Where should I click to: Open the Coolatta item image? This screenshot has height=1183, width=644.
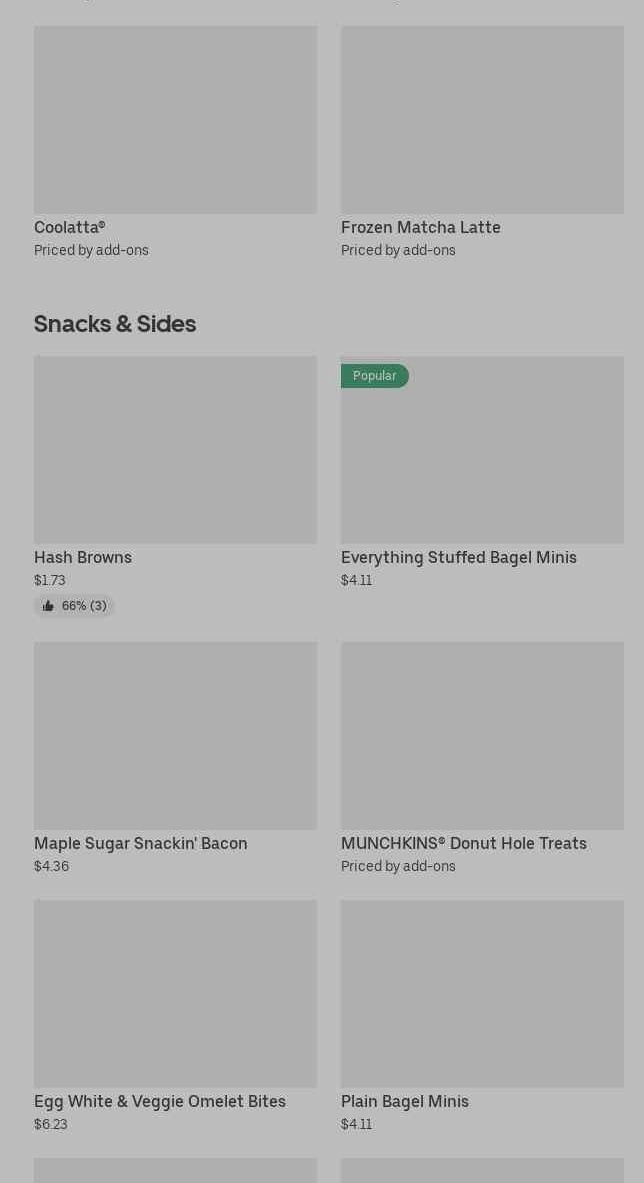[x=175, y=120]
